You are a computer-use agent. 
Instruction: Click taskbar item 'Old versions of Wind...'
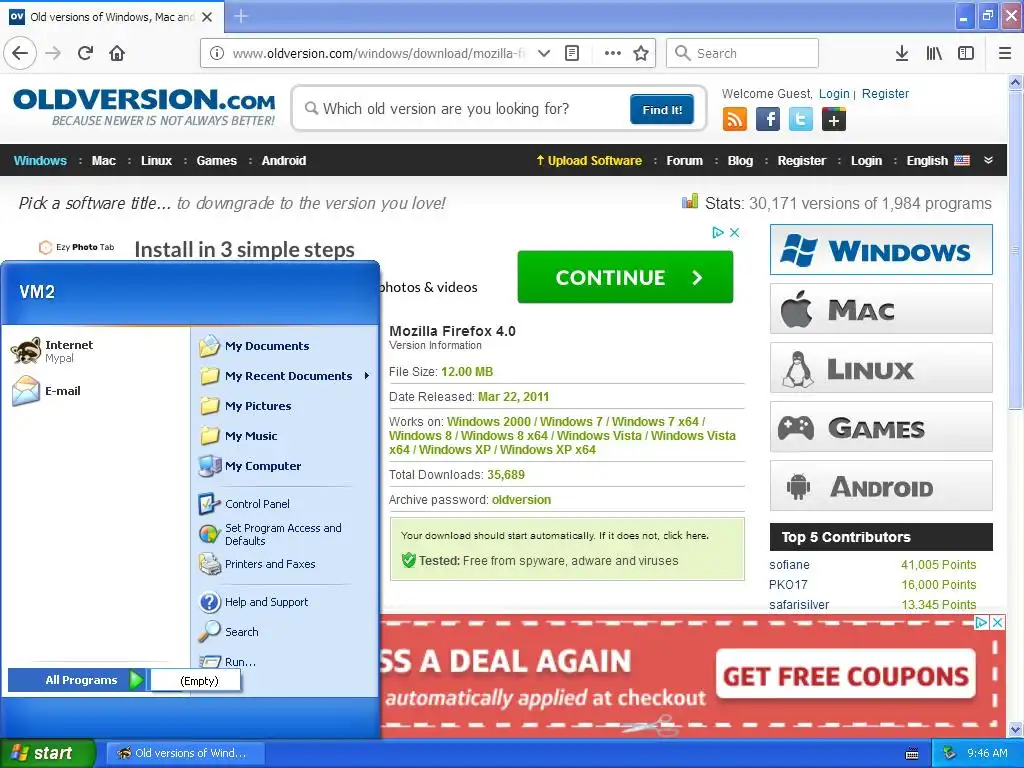(x=185, y=753)
